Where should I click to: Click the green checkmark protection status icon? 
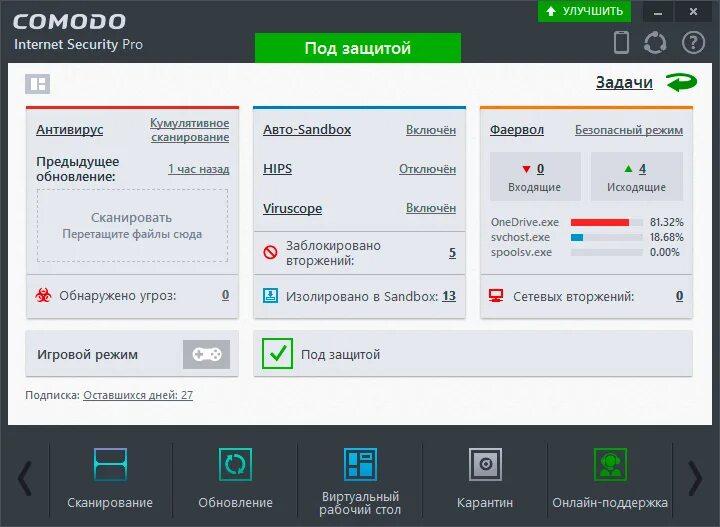point(277,353)
